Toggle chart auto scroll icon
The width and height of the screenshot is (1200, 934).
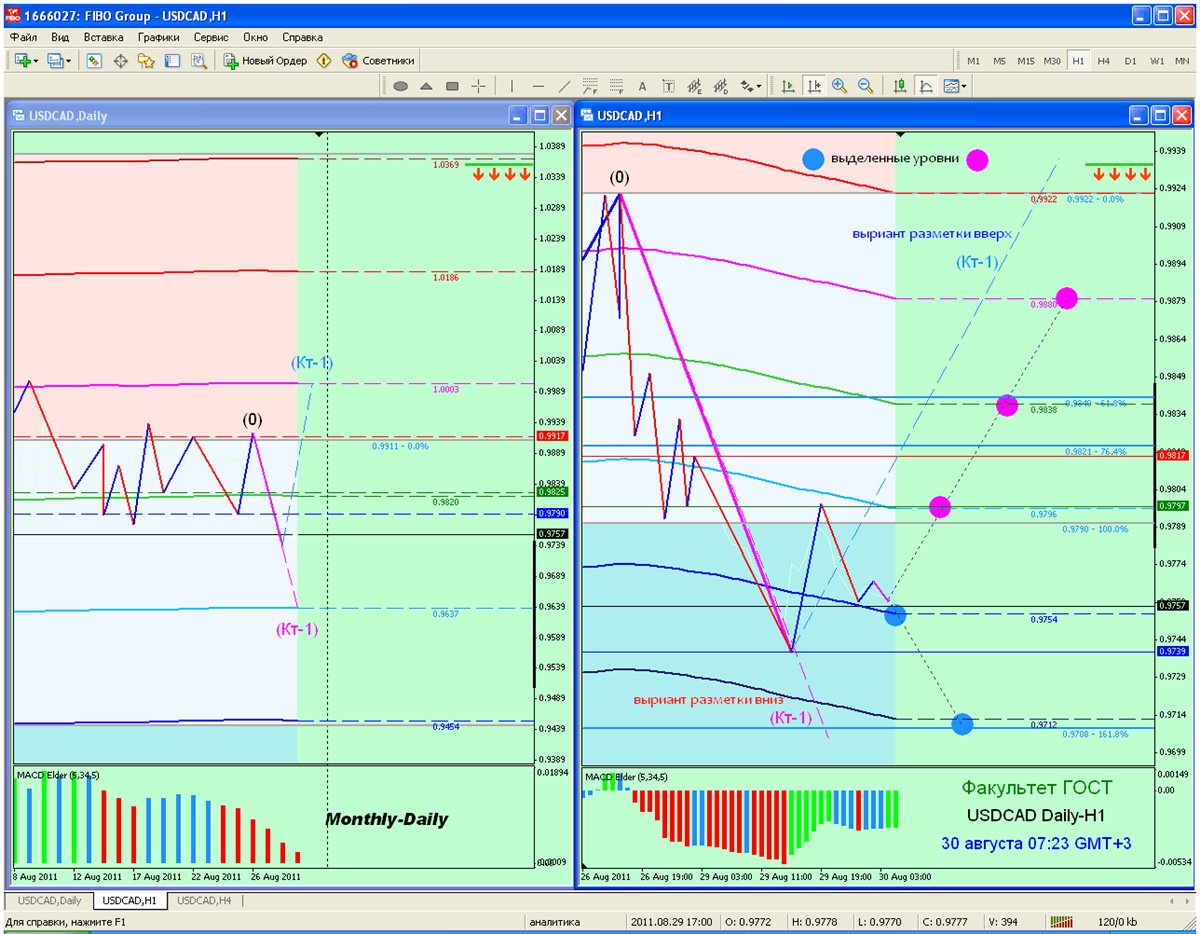(x=788, y=87)
